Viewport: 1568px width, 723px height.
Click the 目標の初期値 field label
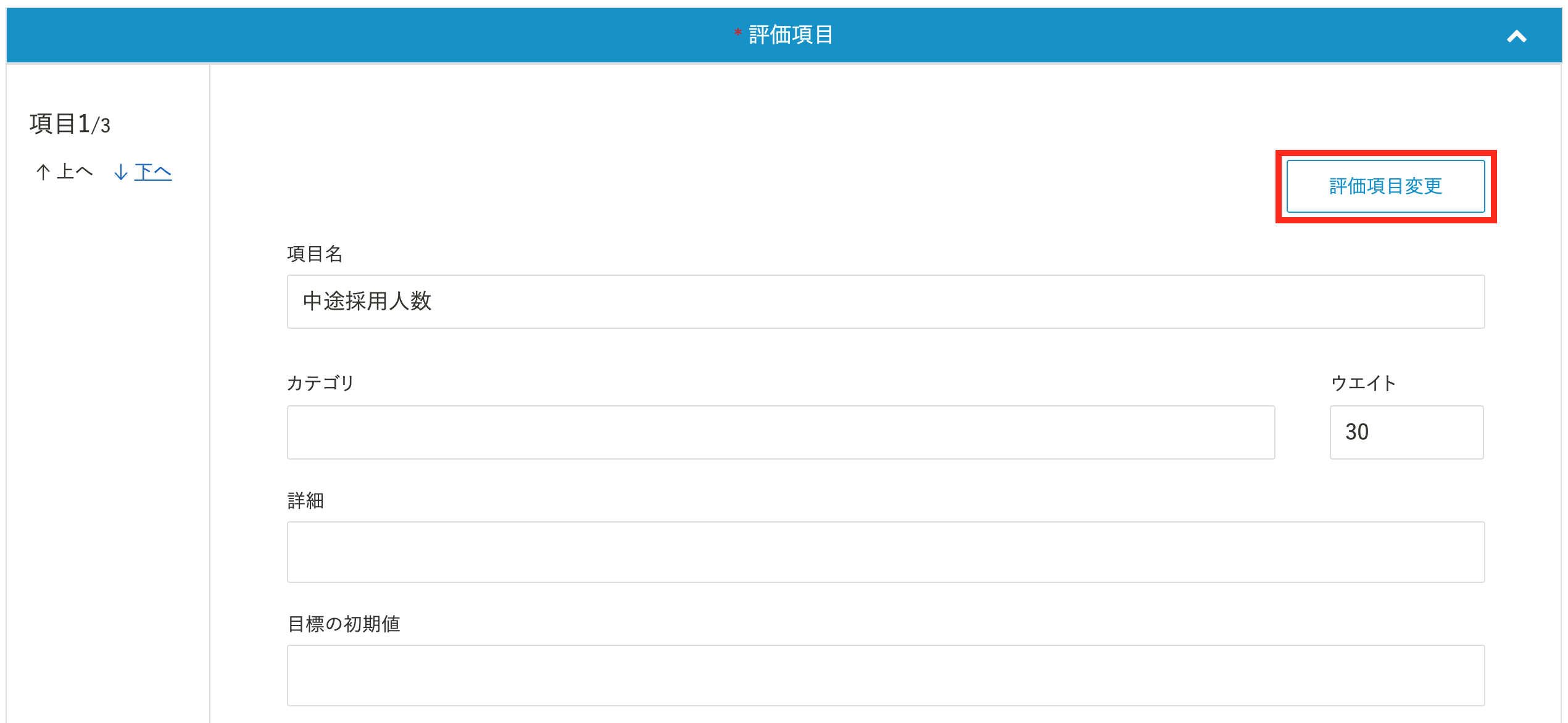344,624
